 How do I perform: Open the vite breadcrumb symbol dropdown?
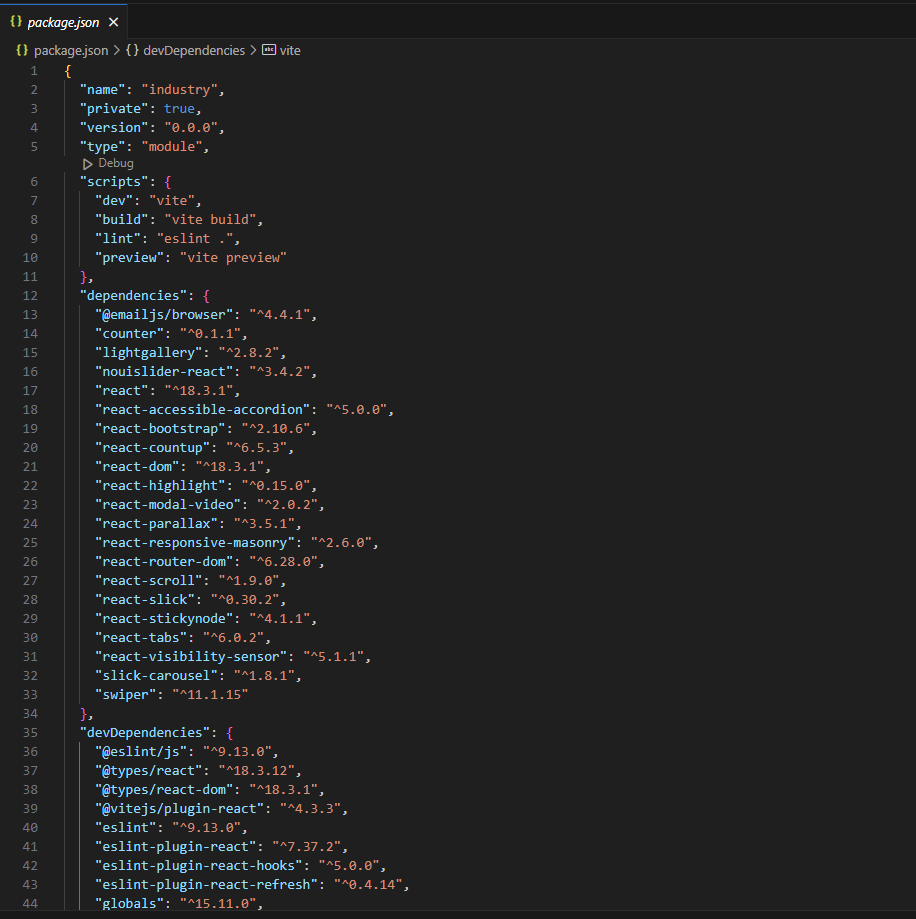point(290,50)
